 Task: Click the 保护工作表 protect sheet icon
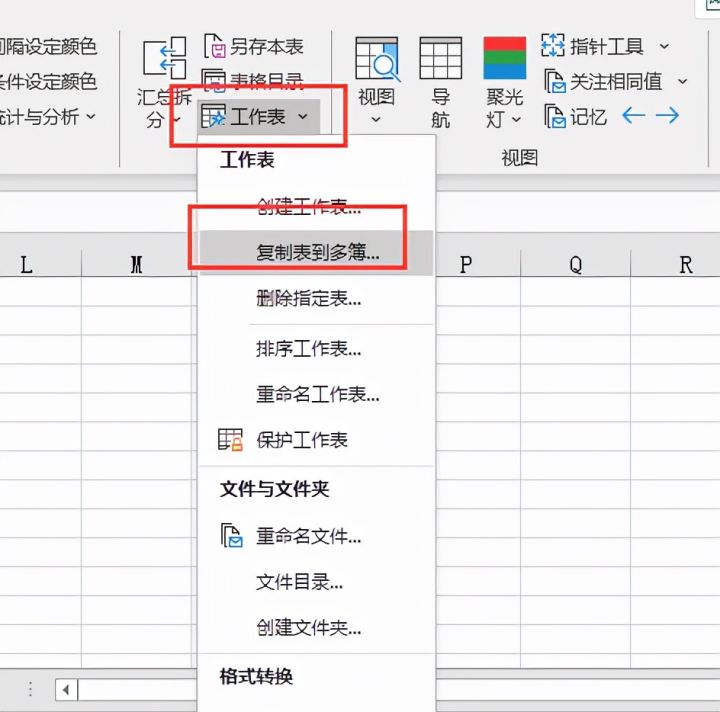230,440
